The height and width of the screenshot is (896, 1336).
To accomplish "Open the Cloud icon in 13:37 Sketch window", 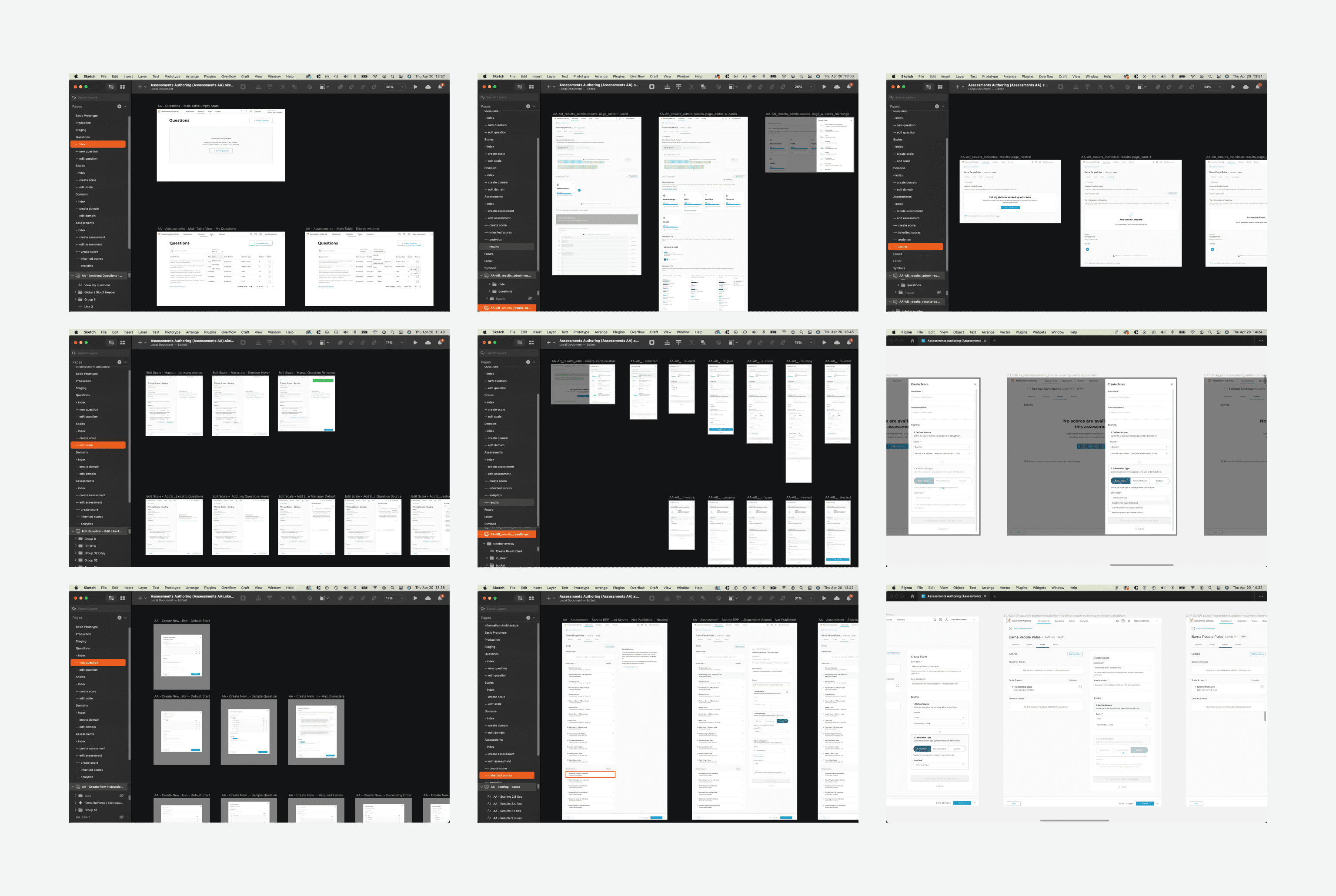I will [428, 87].
